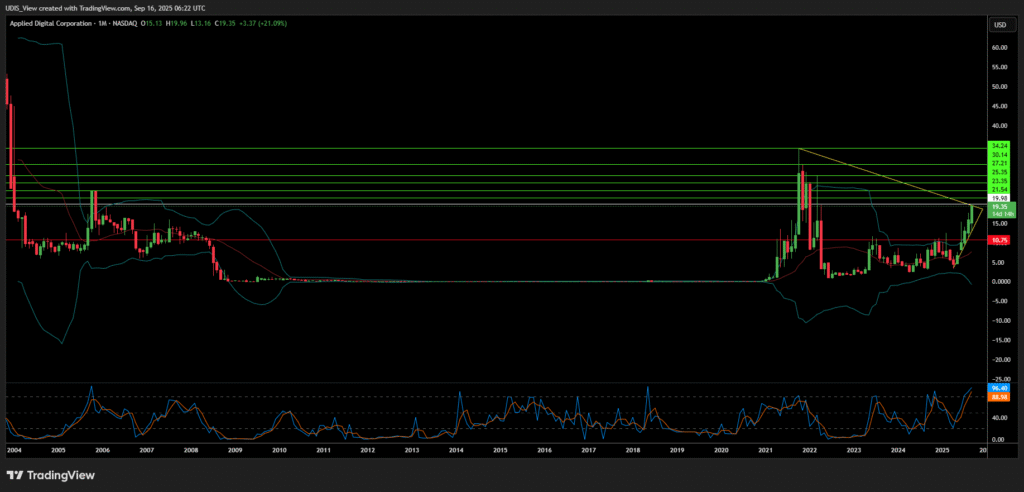
Task: Click the red horizontal support line
Action: pos(500,240)
